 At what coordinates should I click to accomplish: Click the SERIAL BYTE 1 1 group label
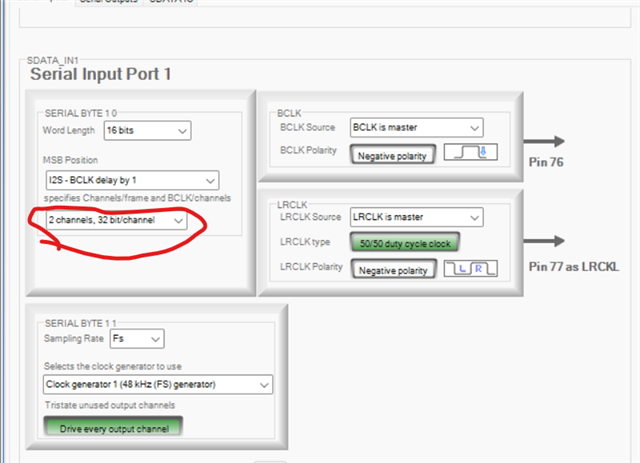(x=81, y=323)
